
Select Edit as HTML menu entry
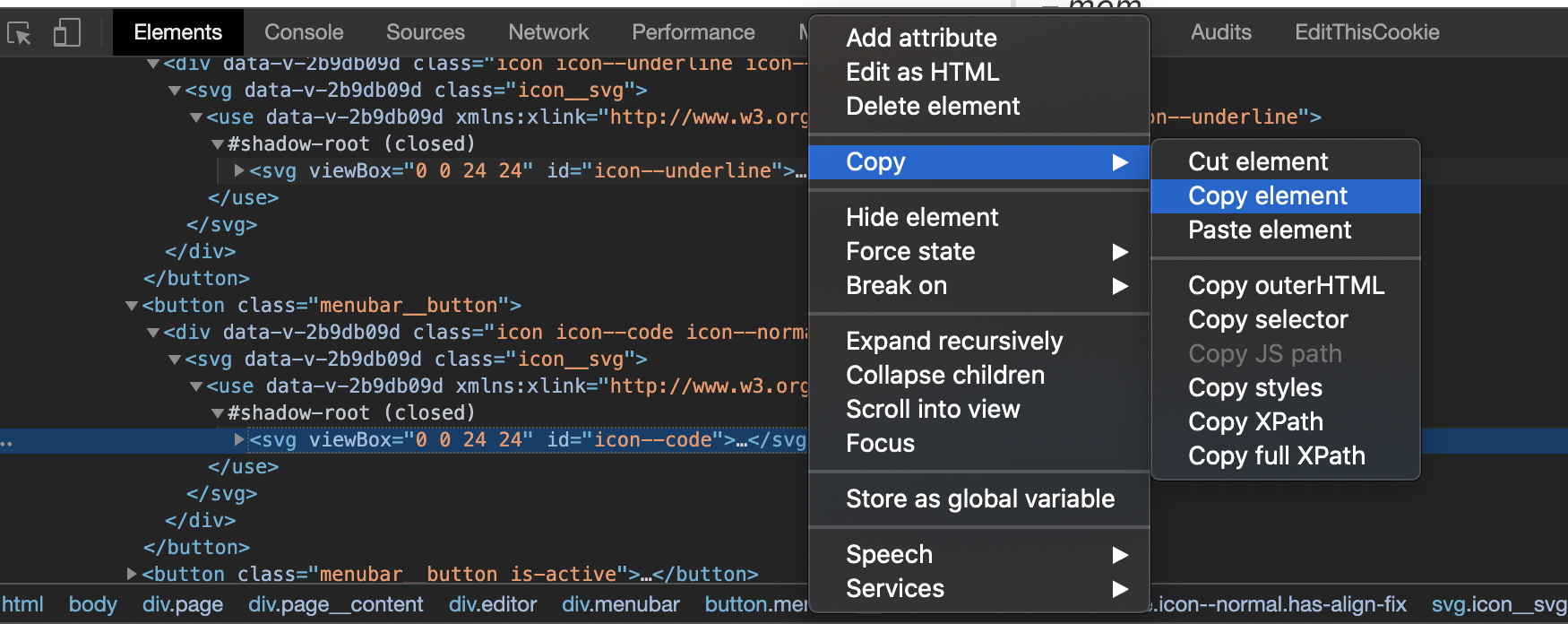pyautogui.click(x=978, y=72)
